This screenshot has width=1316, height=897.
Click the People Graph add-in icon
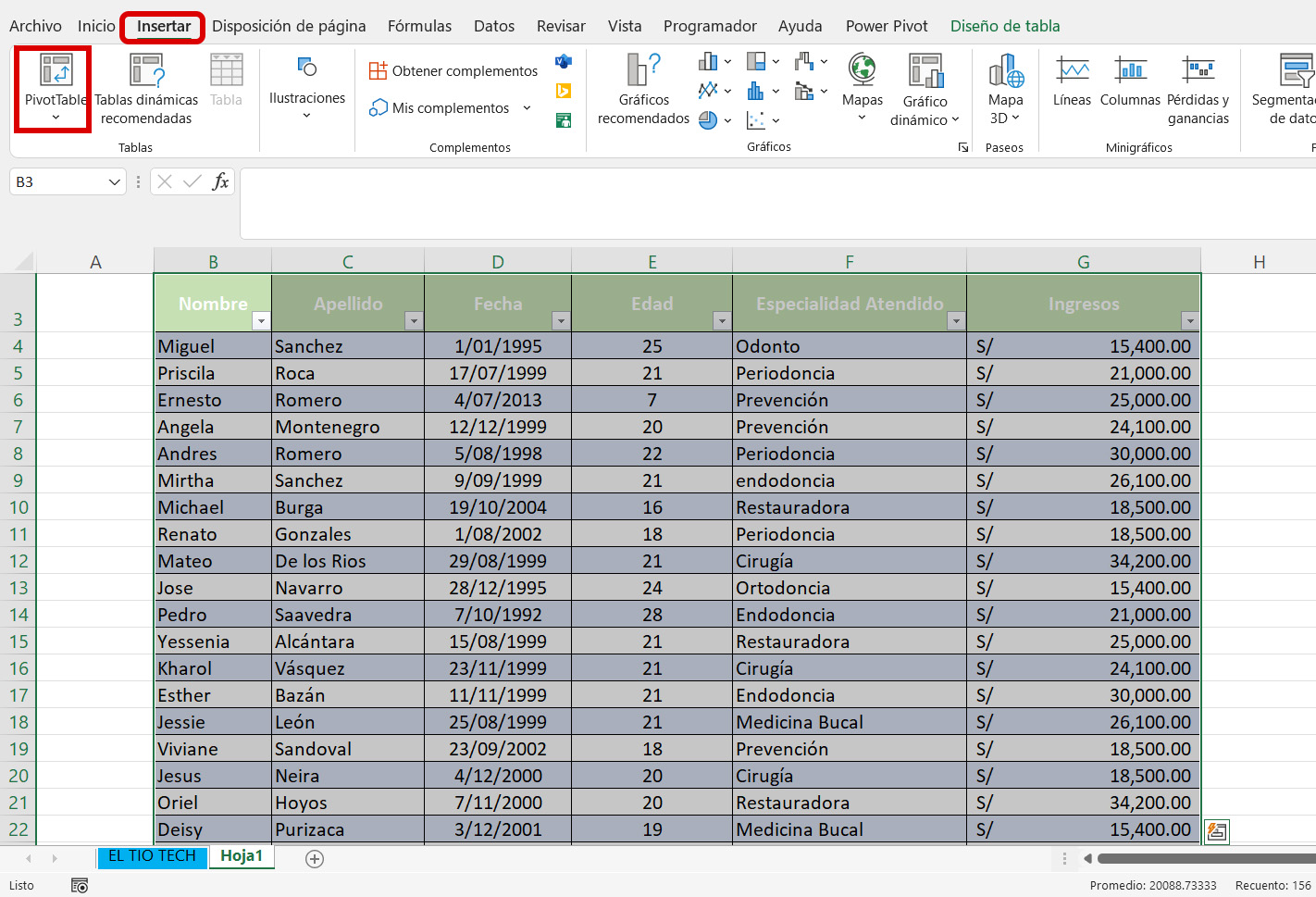(563, 120)
